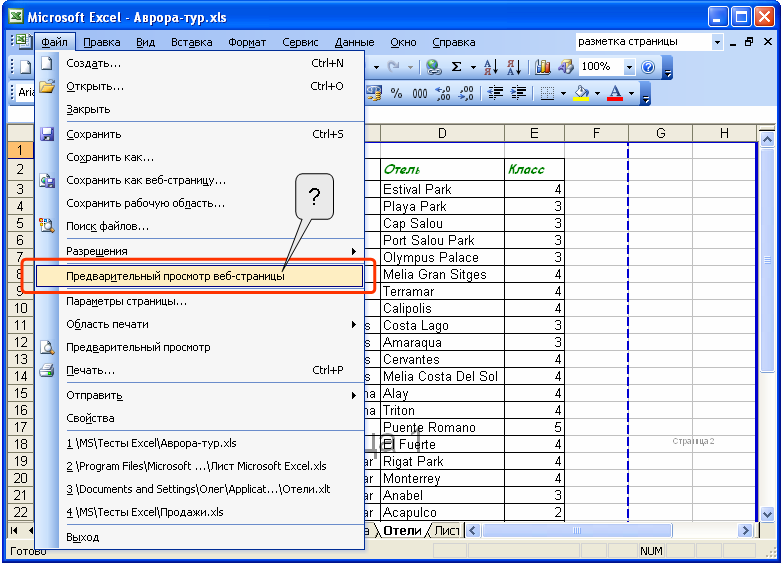The width and height of the screenshot is (784, 565).
Task: Choose Сохранить как веб-страницу... entry
Action: (x=199, y=180)
